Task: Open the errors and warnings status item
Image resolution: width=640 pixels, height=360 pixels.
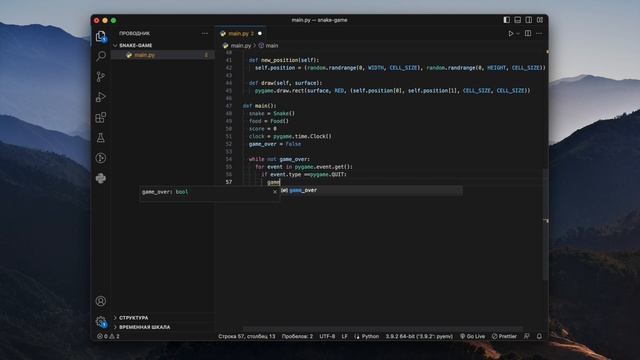Action: (108, 336)
